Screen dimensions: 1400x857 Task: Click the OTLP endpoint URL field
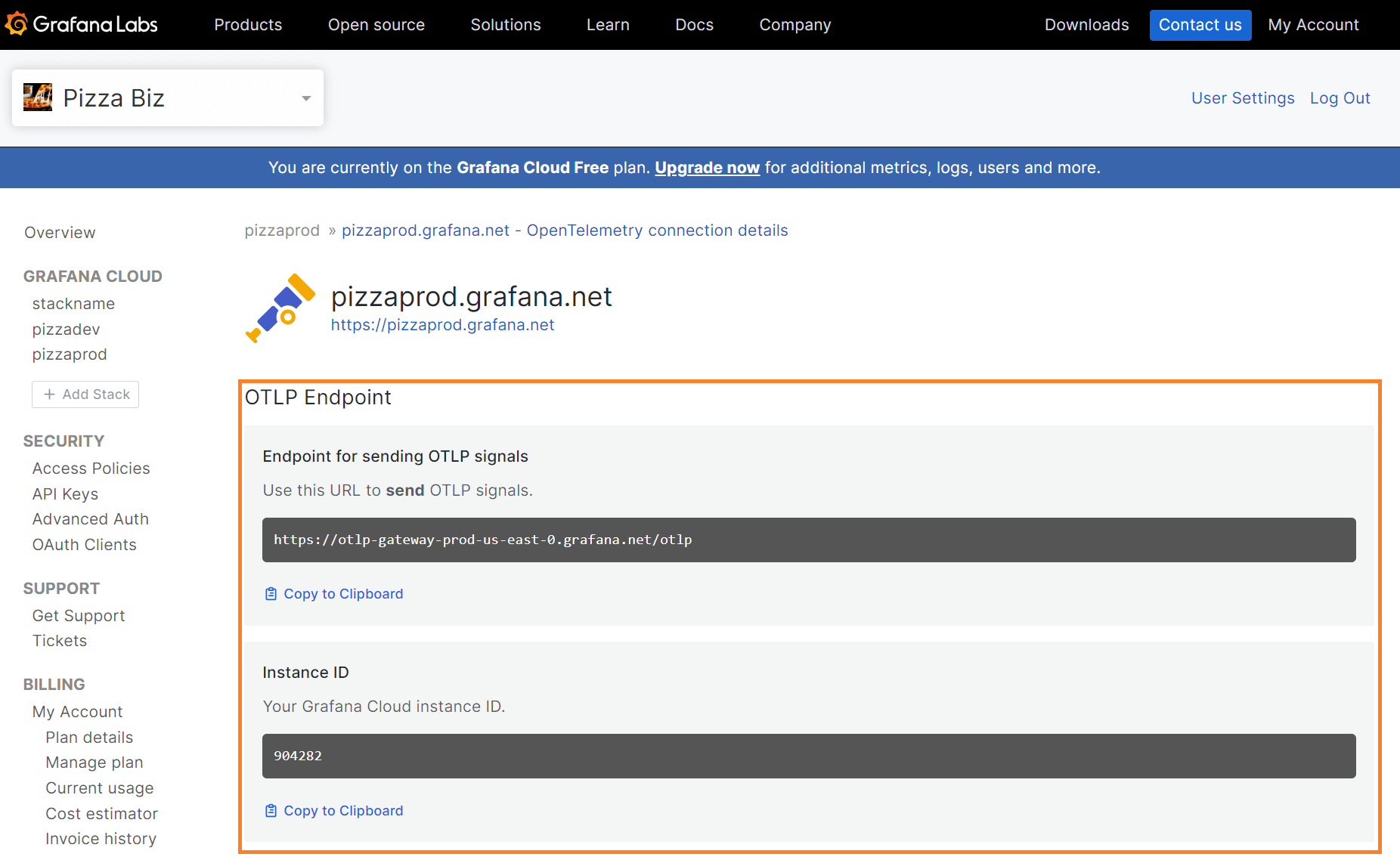tap(809, 540)
